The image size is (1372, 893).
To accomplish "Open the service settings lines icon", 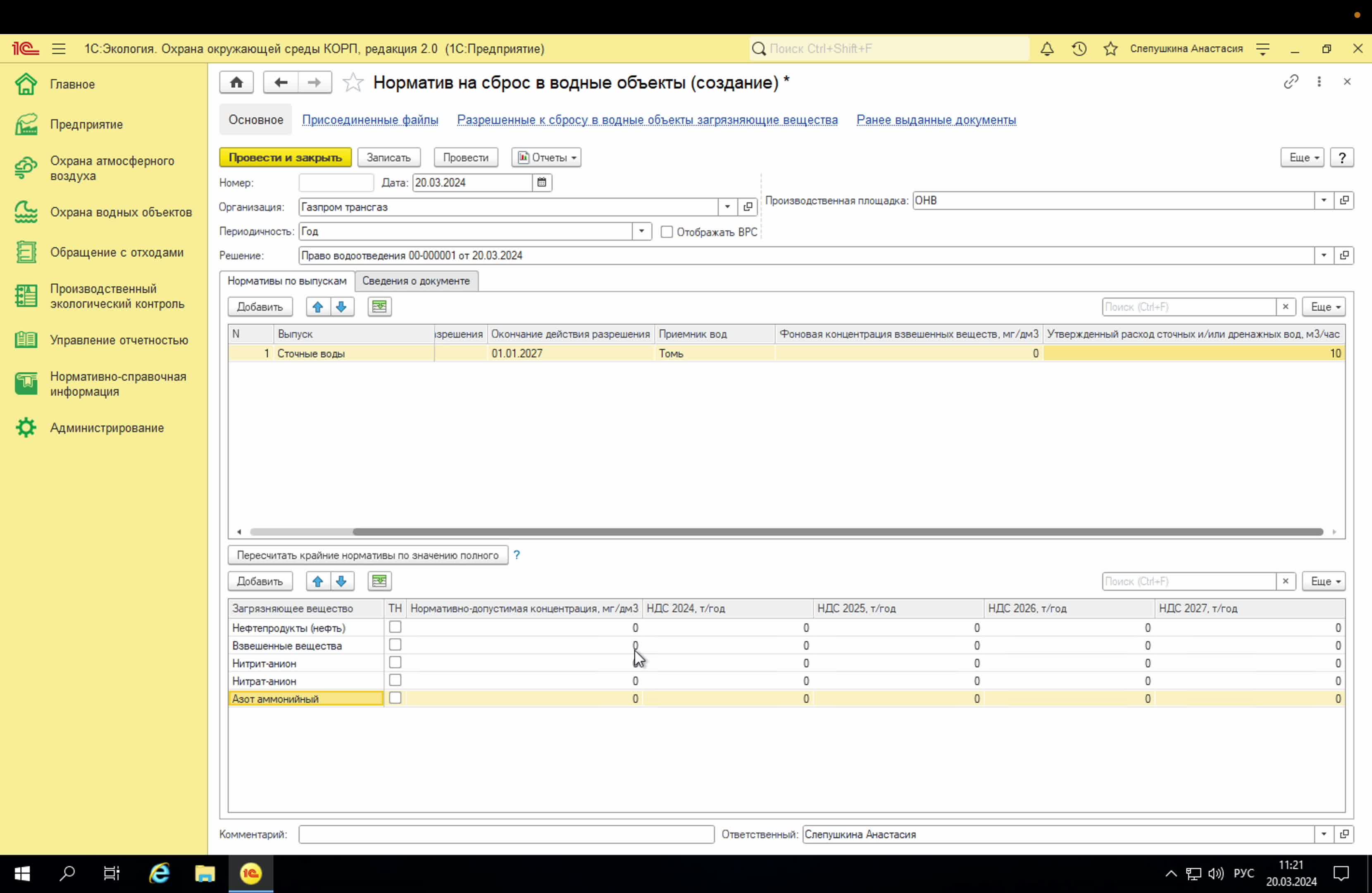I will (x=1262, y=49).
